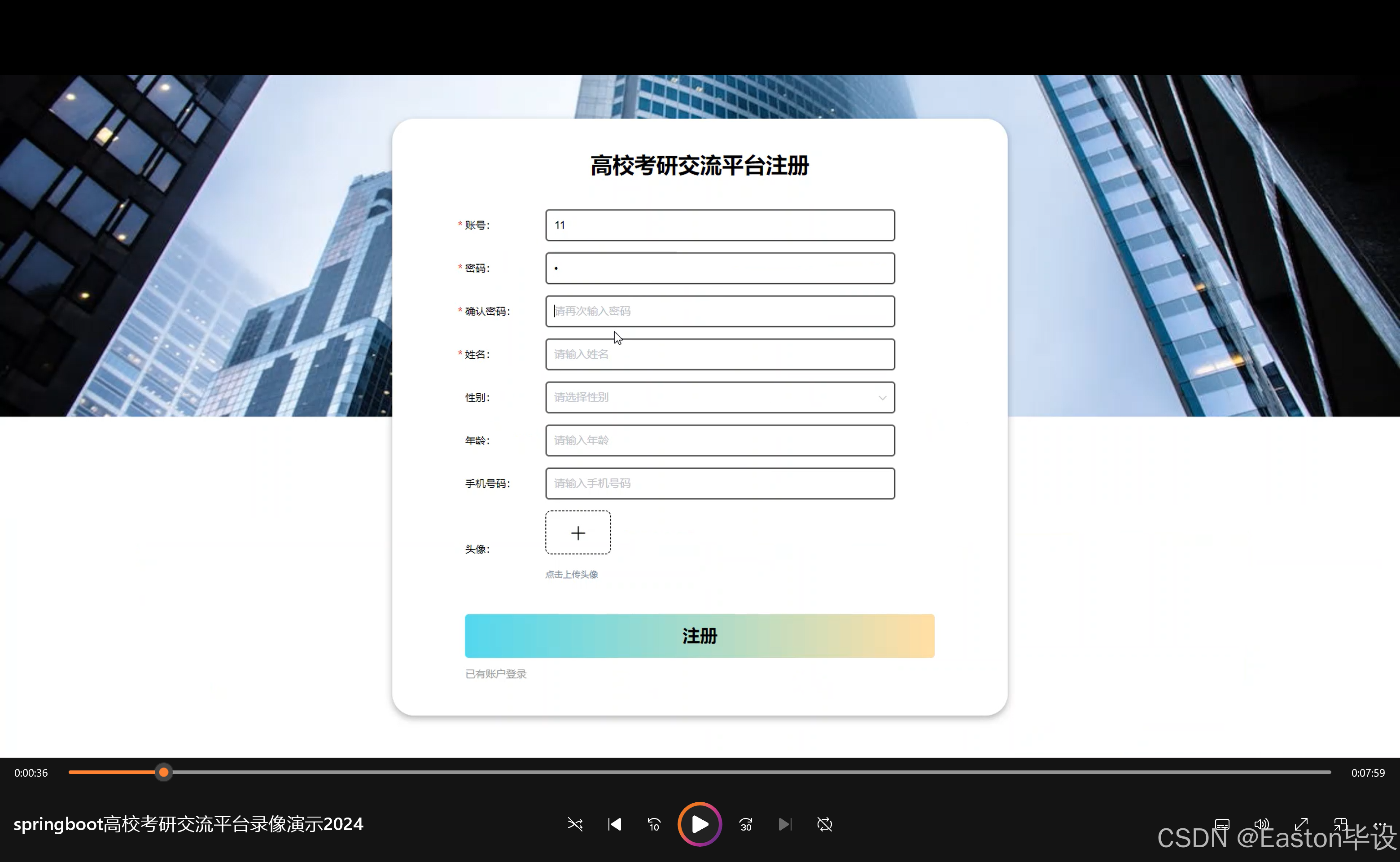Enable shuffle playback
The image size is (1400, 862).
[575, 824]
